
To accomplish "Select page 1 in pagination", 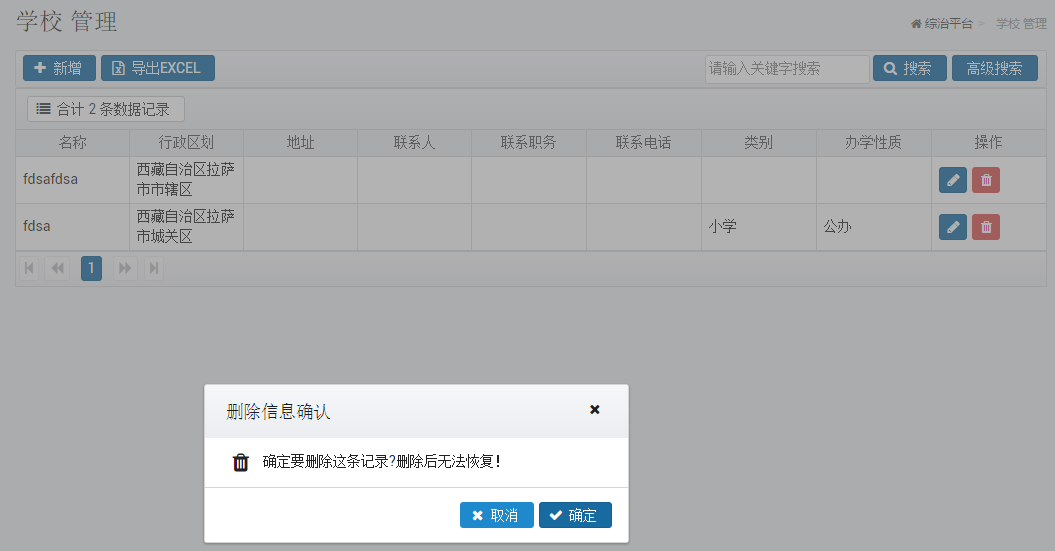I will click(92, 268).
